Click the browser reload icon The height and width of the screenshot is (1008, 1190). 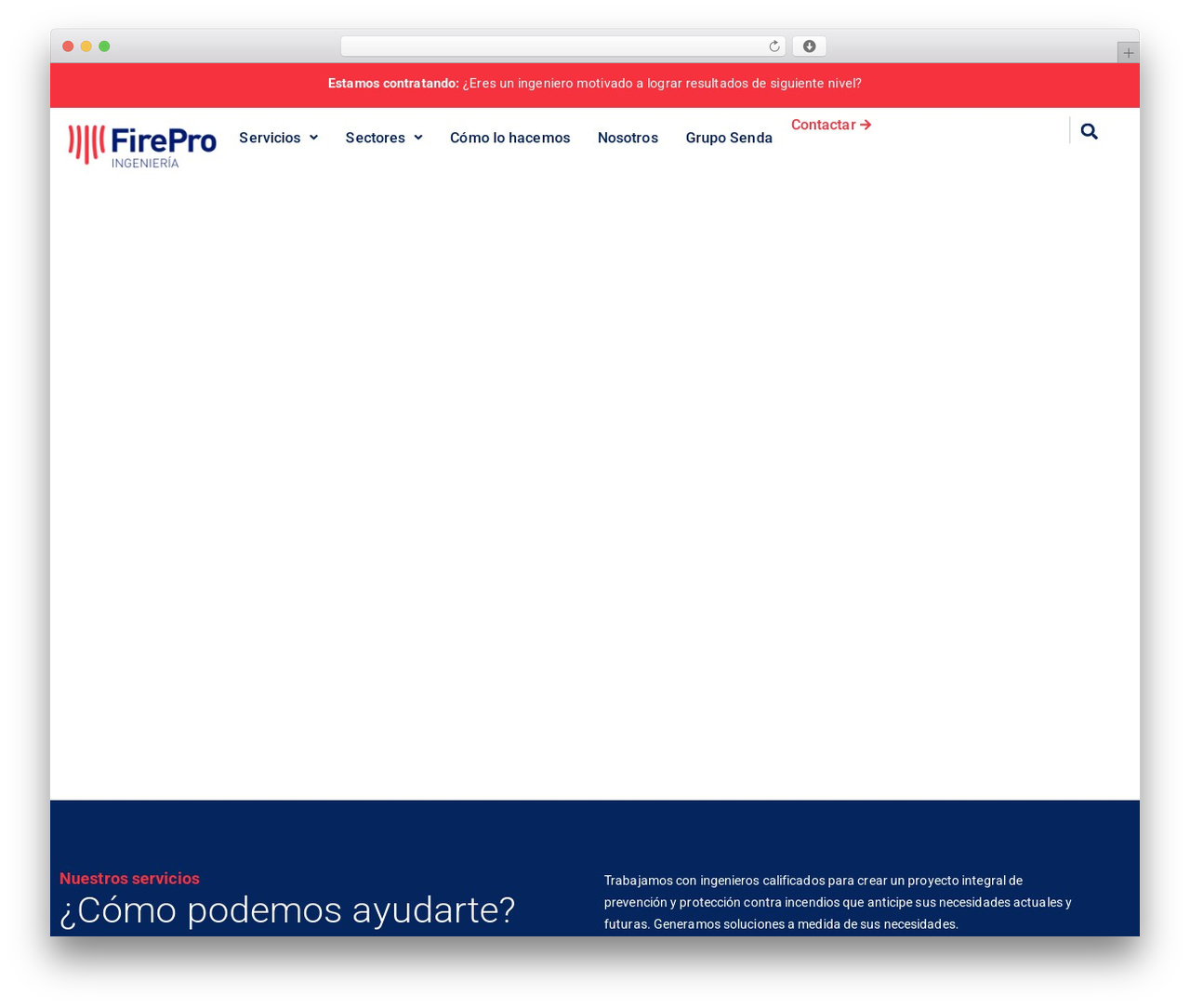[x=773, y=46]
